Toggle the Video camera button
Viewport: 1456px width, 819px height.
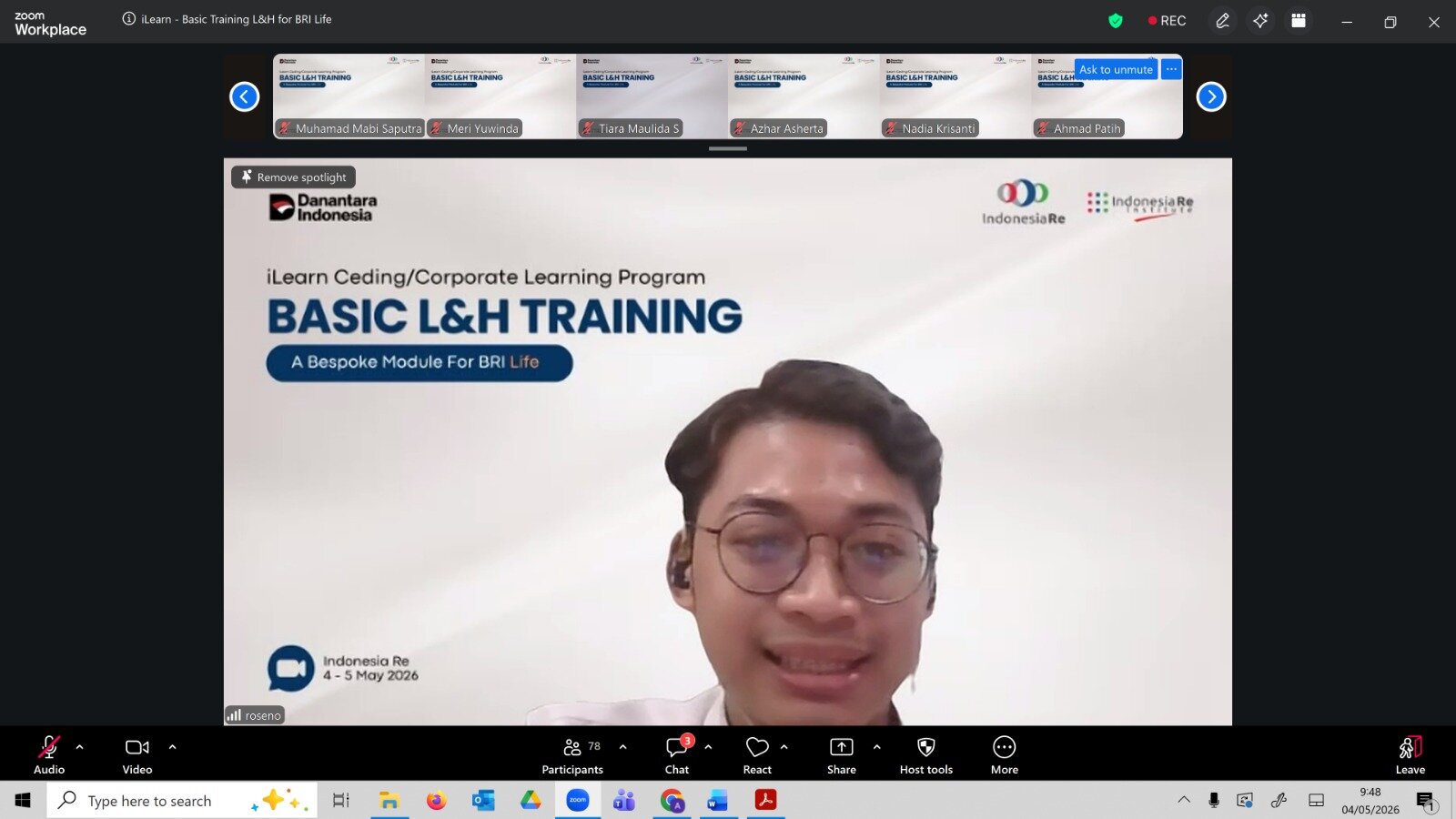click(137, 755)
